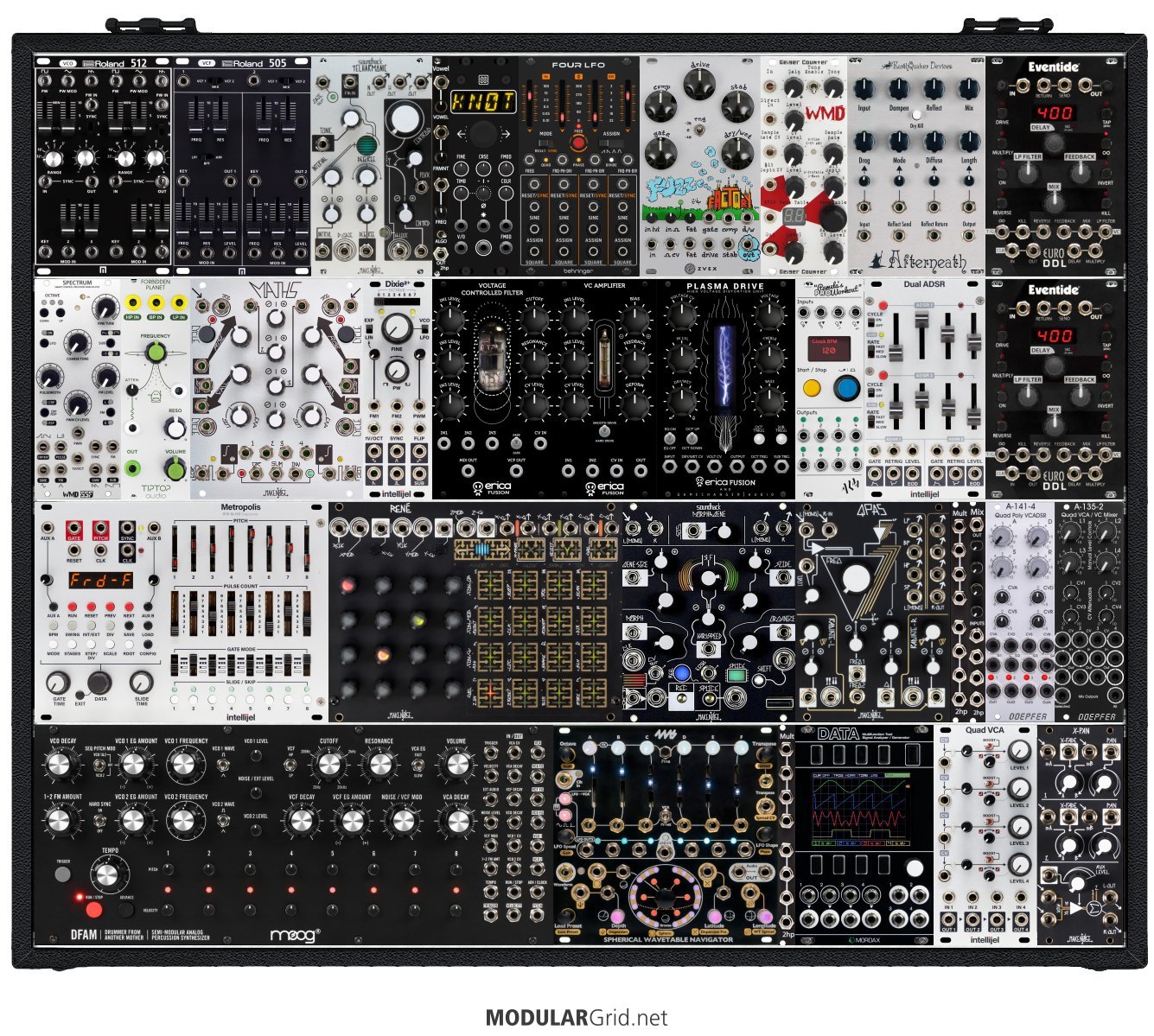Click the Mix knob on Afterneath
The width and height of the screenshot is (1154, 1036).
pyautogui.click(x=969, y=90)
